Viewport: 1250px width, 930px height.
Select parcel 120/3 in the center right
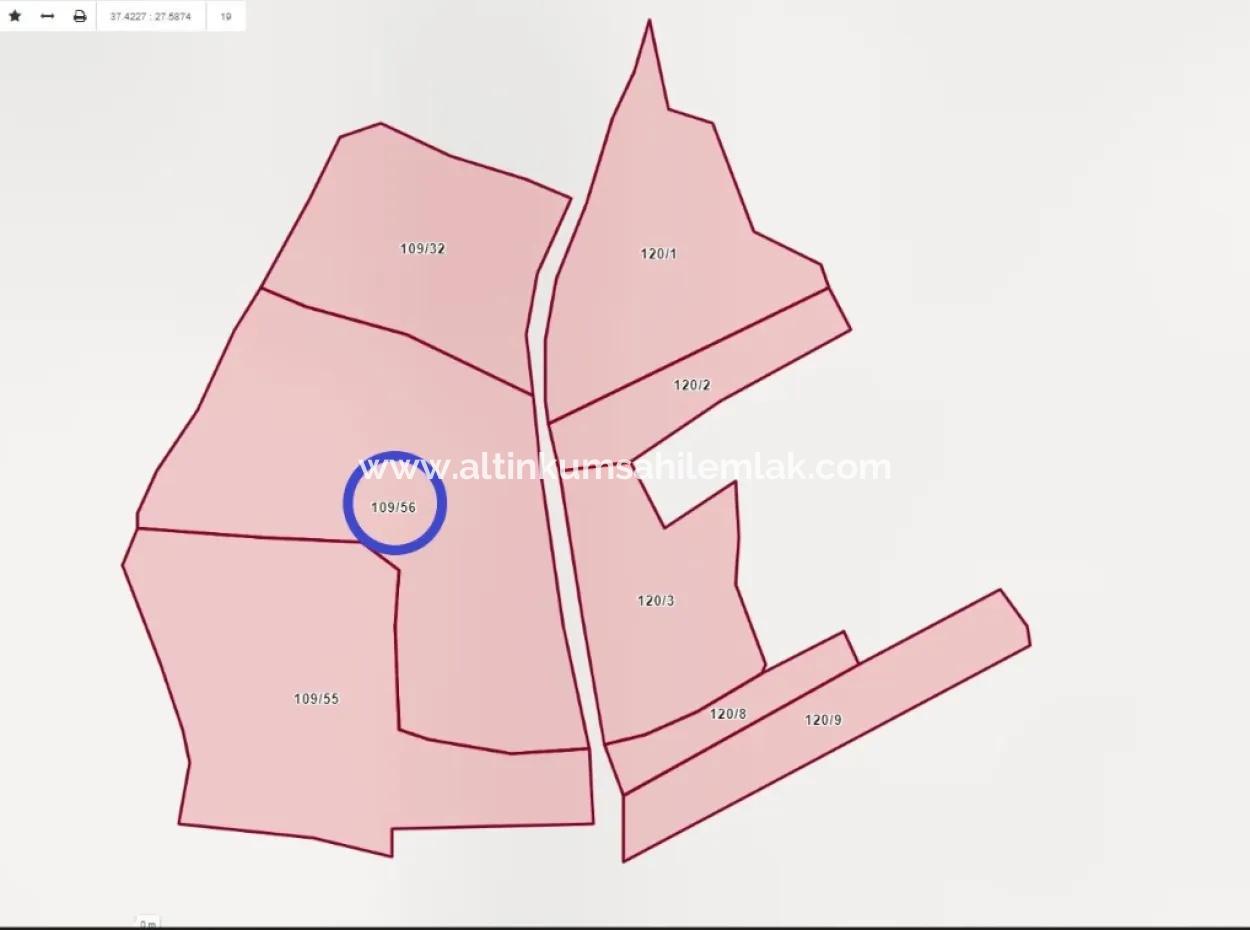point(657,600)
